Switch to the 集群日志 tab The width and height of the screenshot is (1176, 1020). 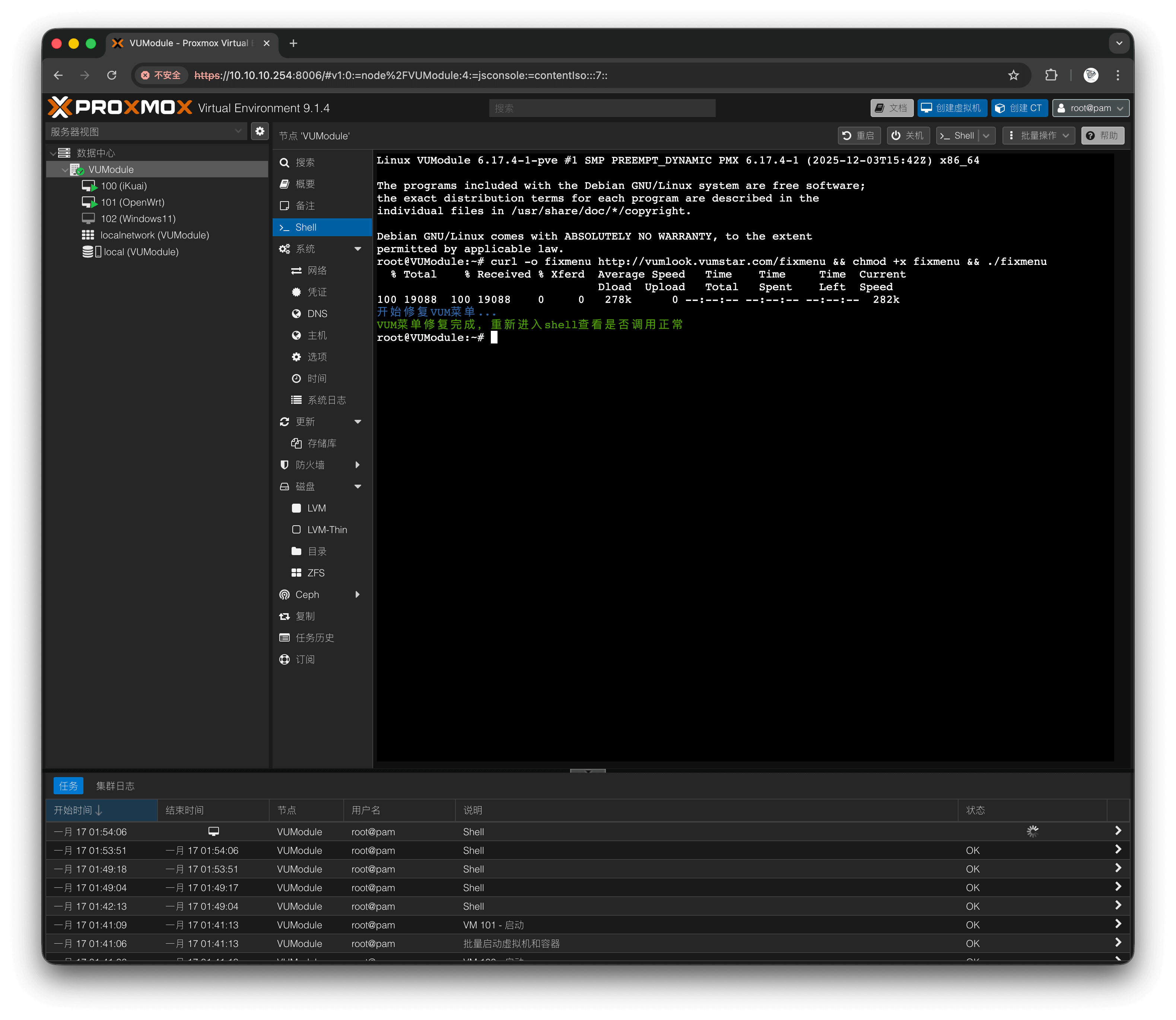(115, 786)
